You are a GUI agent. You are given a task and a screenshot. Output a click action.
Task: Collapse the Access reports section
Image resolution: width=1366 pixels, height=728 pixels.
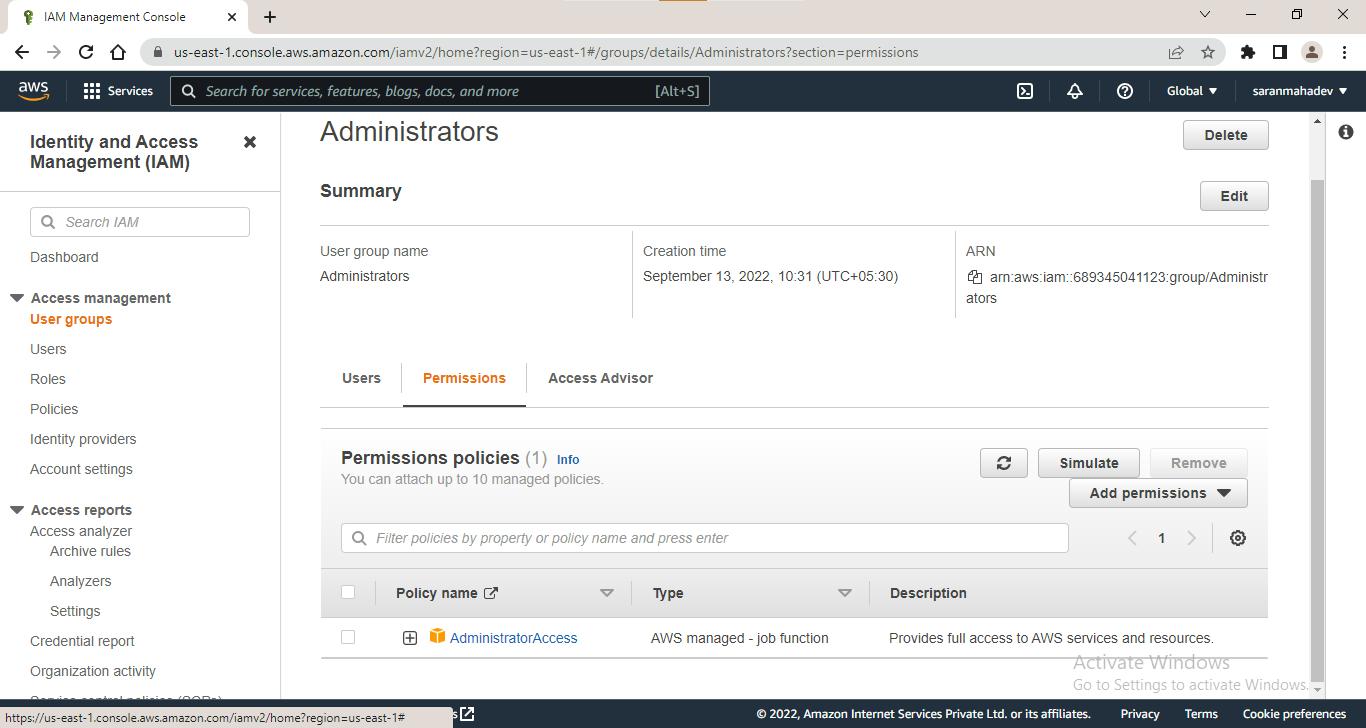(17, 510)
